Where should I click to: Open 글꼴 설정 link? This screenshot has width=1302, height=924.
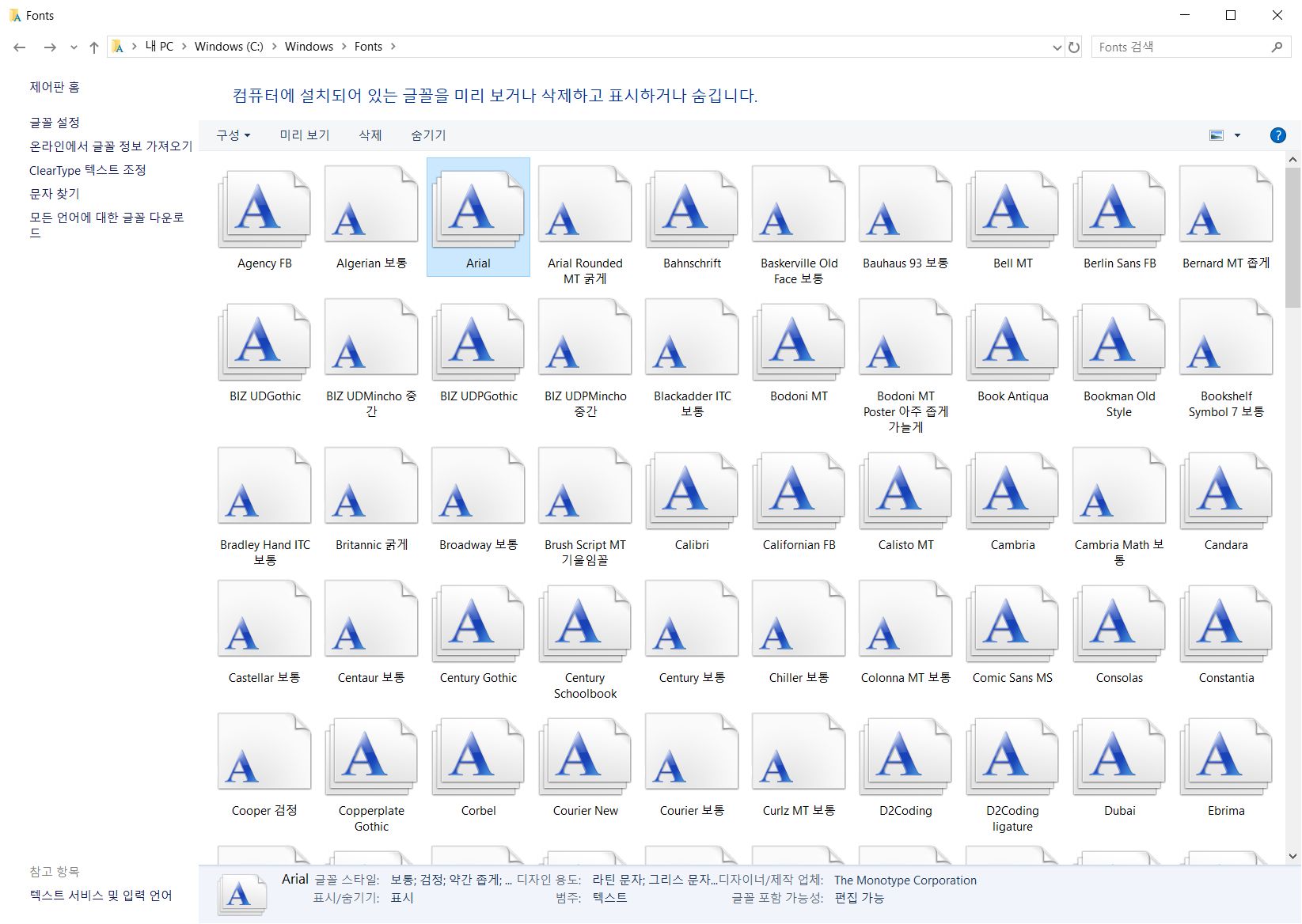pos(55,123)
